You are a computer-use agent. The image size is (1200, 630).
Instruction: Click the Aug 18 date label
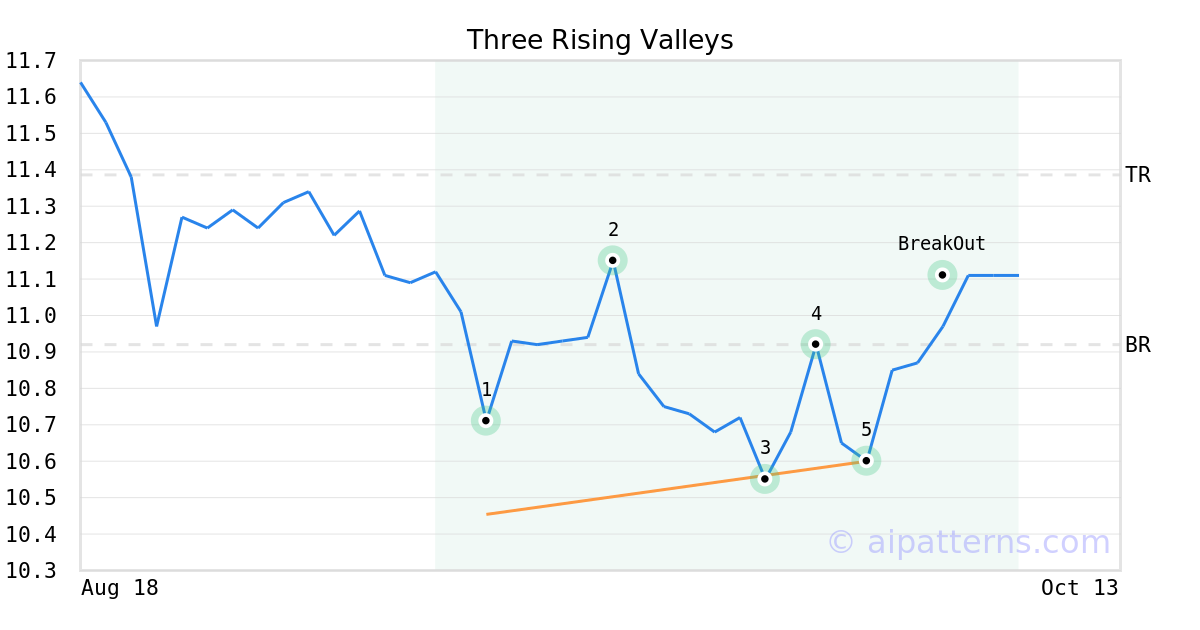[x=120, y=588]
